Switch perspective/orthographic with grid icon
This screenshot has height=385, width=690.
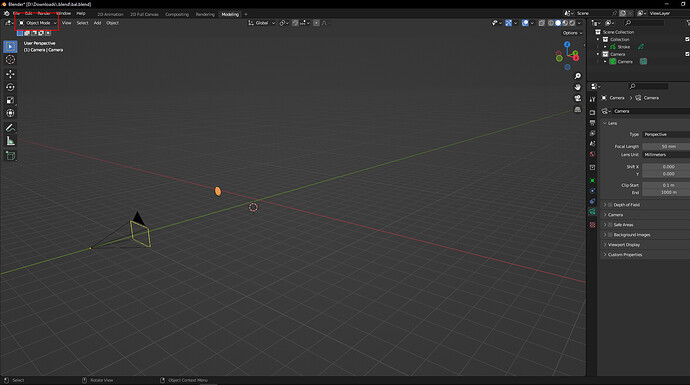[x=577, y=109]
